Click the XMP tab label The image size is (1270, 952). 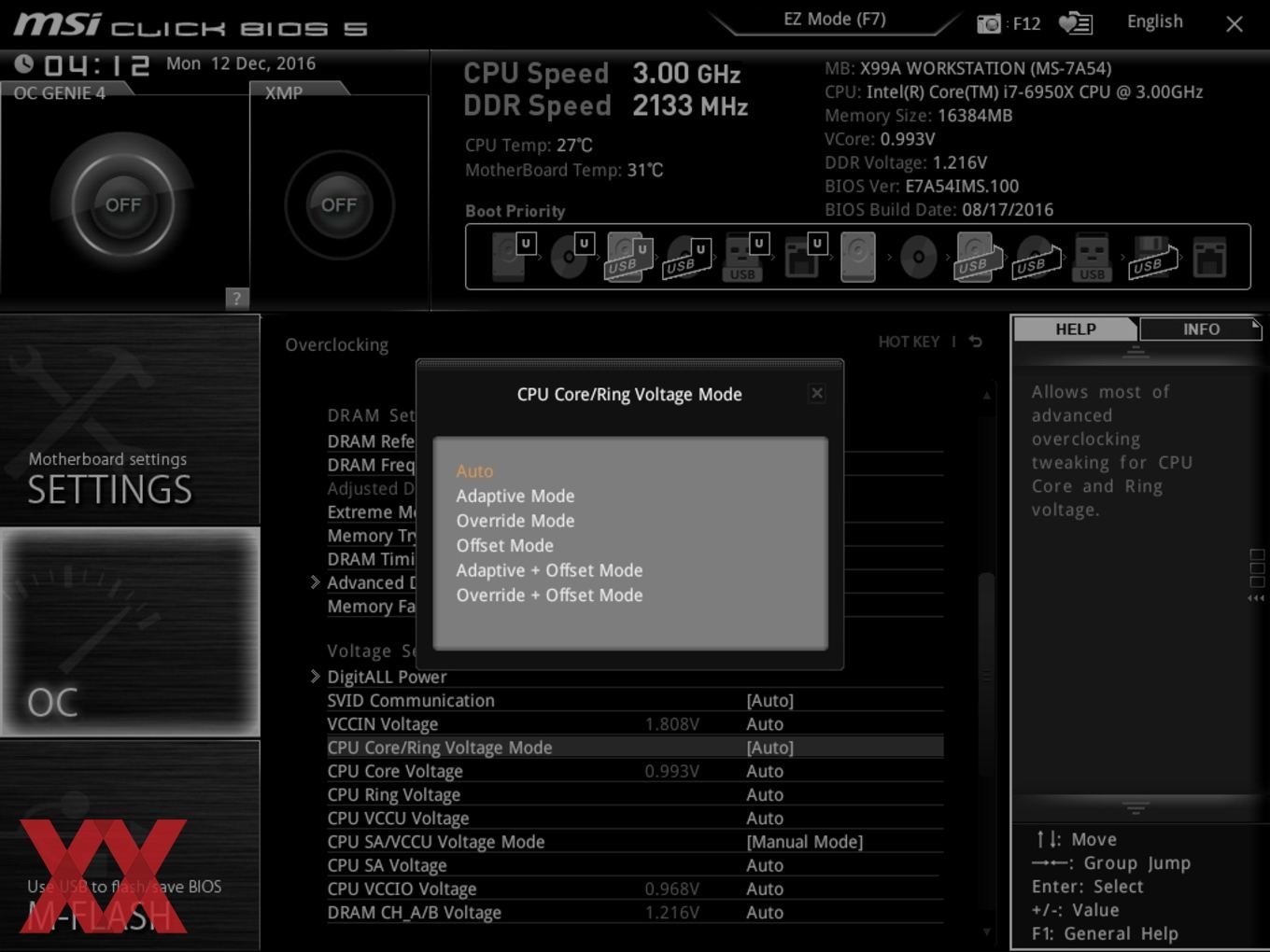[x=283, y=92]
